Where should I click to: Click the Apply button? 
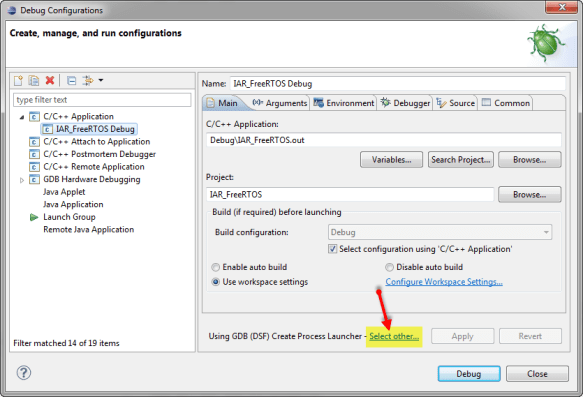(463, 336)
